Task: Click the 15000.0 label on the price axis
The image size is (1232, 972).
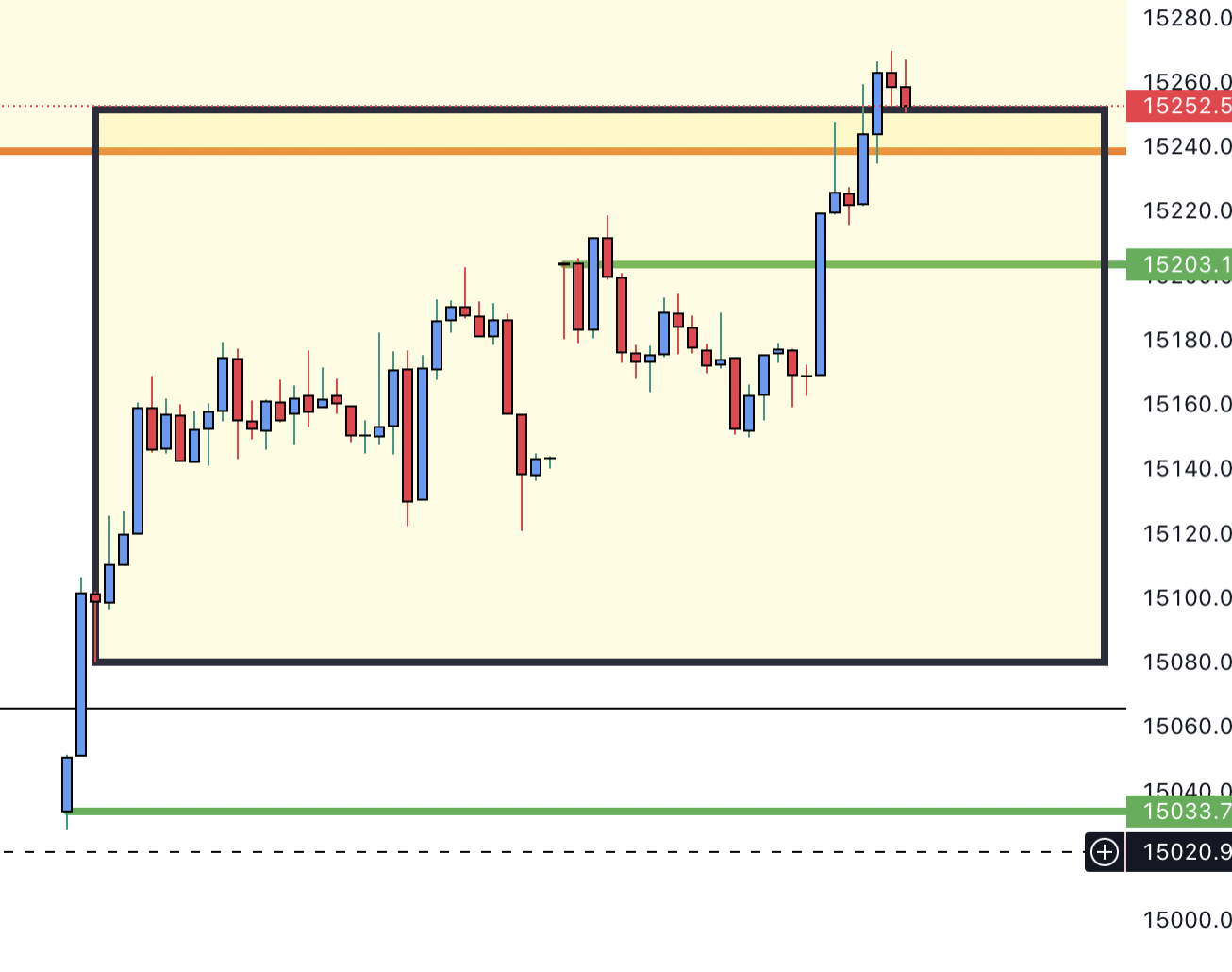Action: [1186, 920]
